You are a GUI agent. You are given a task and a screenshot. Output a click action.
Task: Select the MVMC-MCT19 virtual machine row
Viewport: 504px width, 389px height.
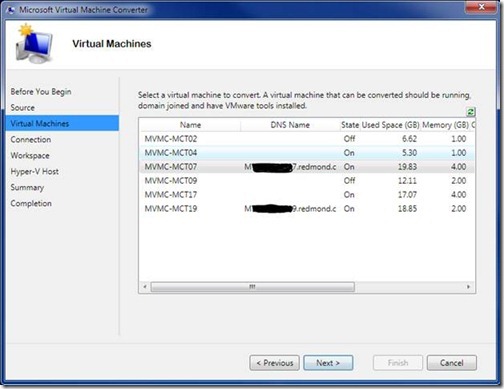tap(307, 209)
